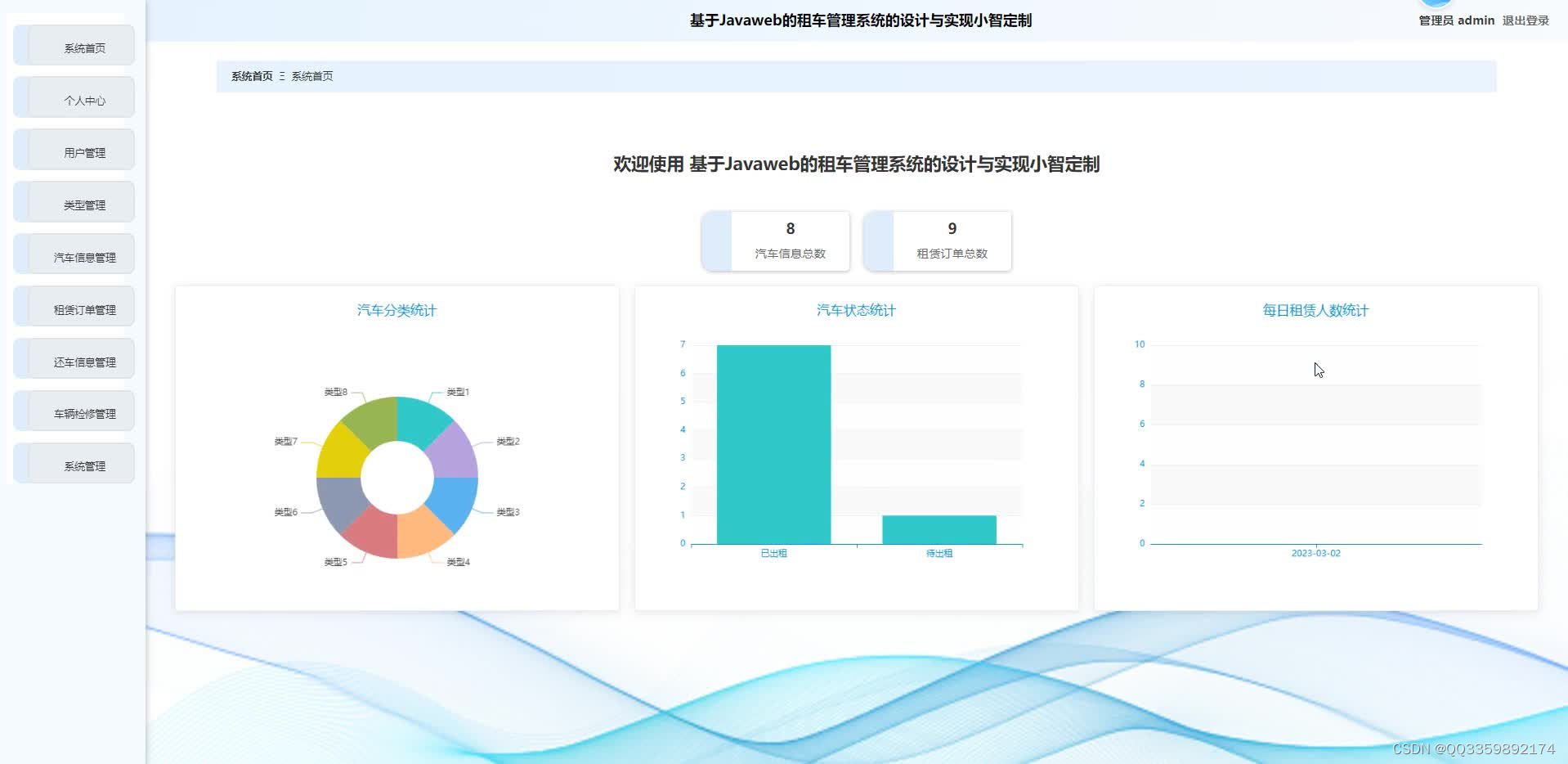This screenshot has width=1568, height=764.
Task: Click the first 系统首页 breadcrumb
Action: 252,76
